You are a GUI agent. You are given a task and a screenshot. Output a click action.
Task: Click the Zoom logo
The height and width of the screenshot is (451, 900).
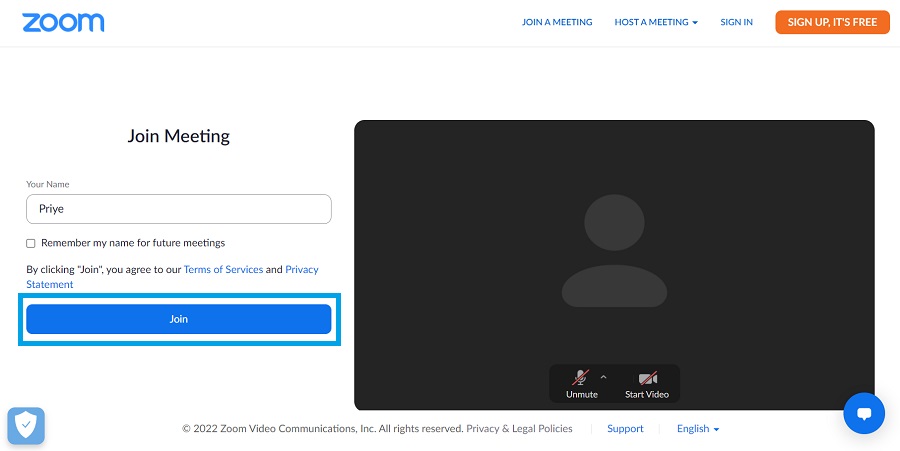point(63,22)
